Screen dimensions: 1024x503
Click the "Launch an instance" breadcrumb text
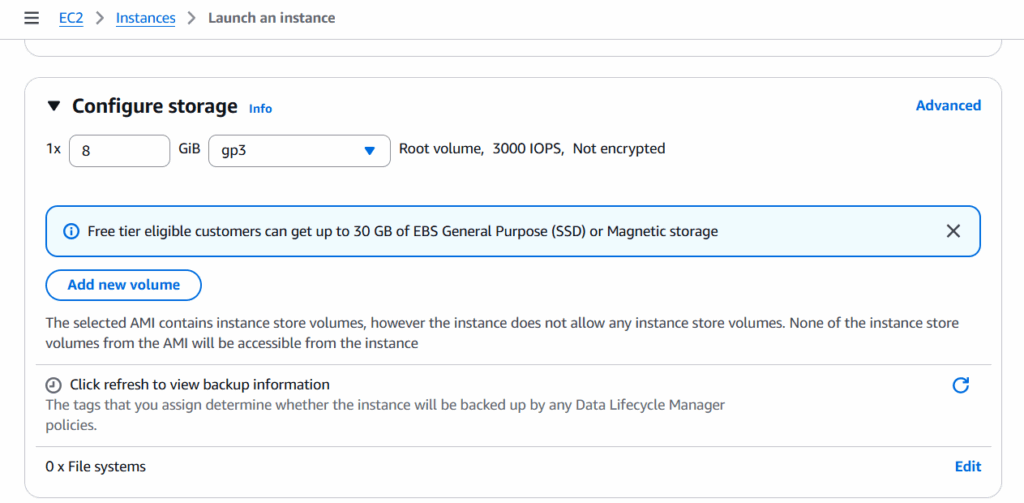(x=271, y=18)
